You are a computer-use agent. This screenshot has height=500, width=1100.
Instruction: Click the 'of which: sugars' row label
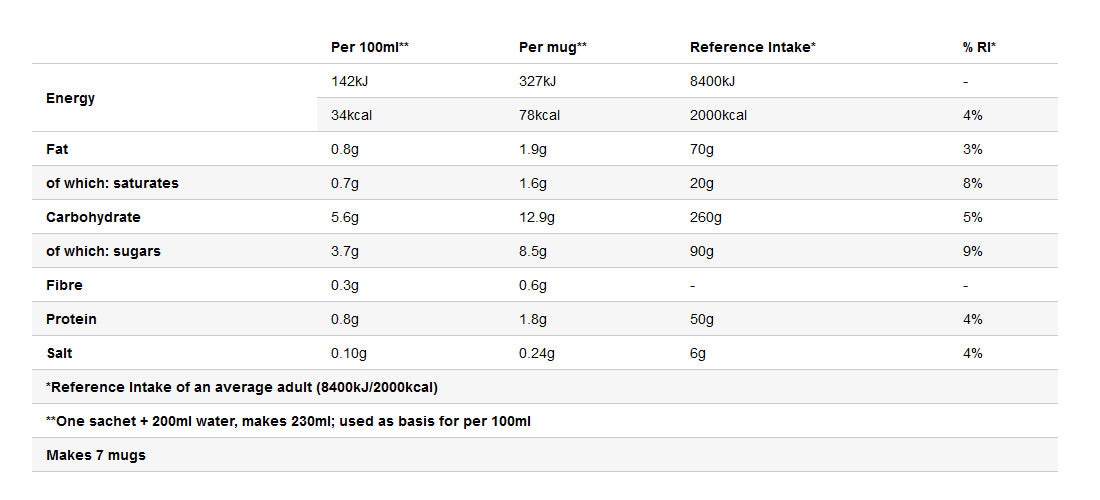[x=103, y=251]
